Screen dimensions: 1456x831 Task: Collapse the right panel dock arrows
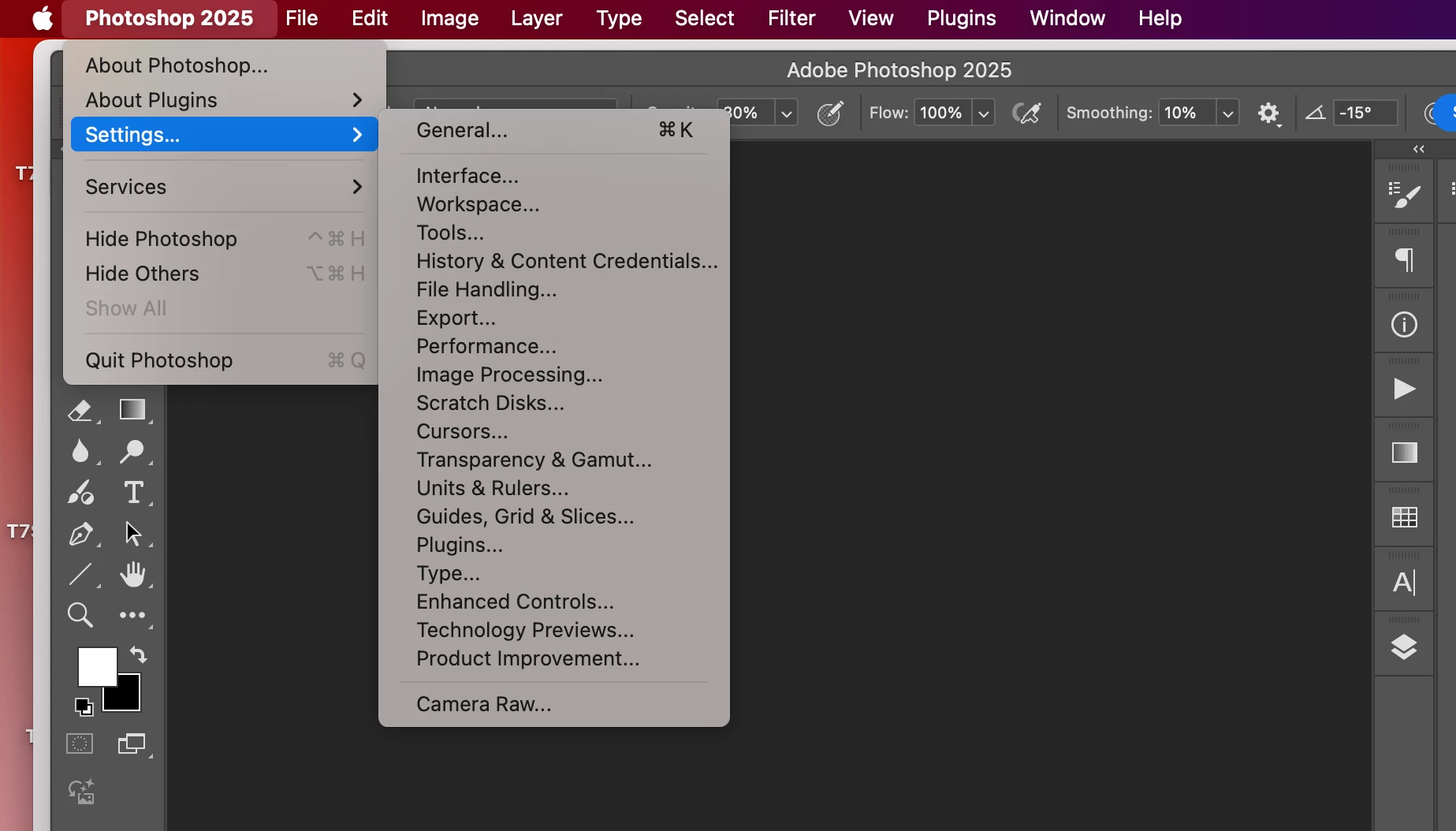tap(1418, 149)
